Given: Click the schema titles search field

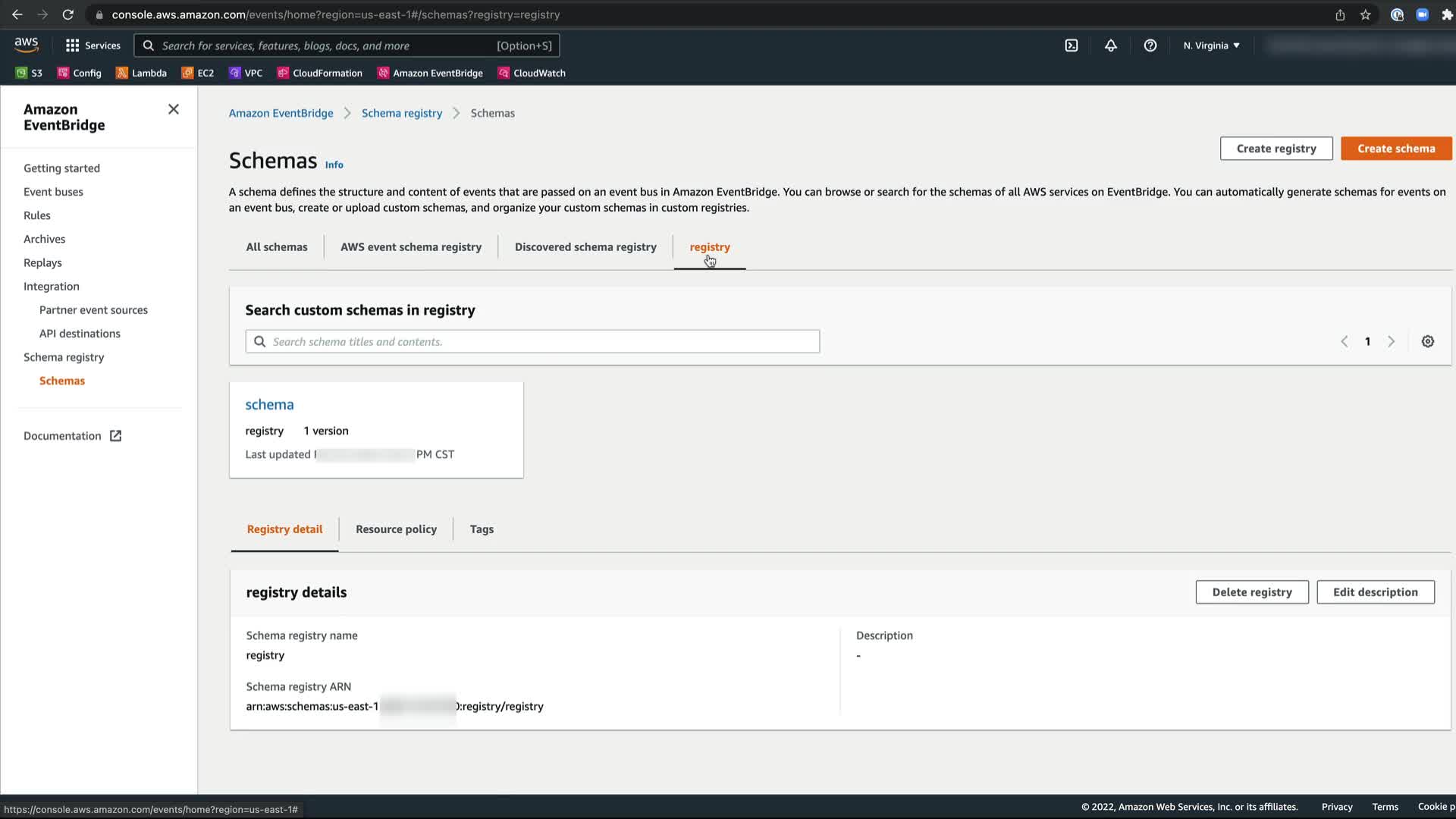Looking at the screenshot, I should click(532, 341).
